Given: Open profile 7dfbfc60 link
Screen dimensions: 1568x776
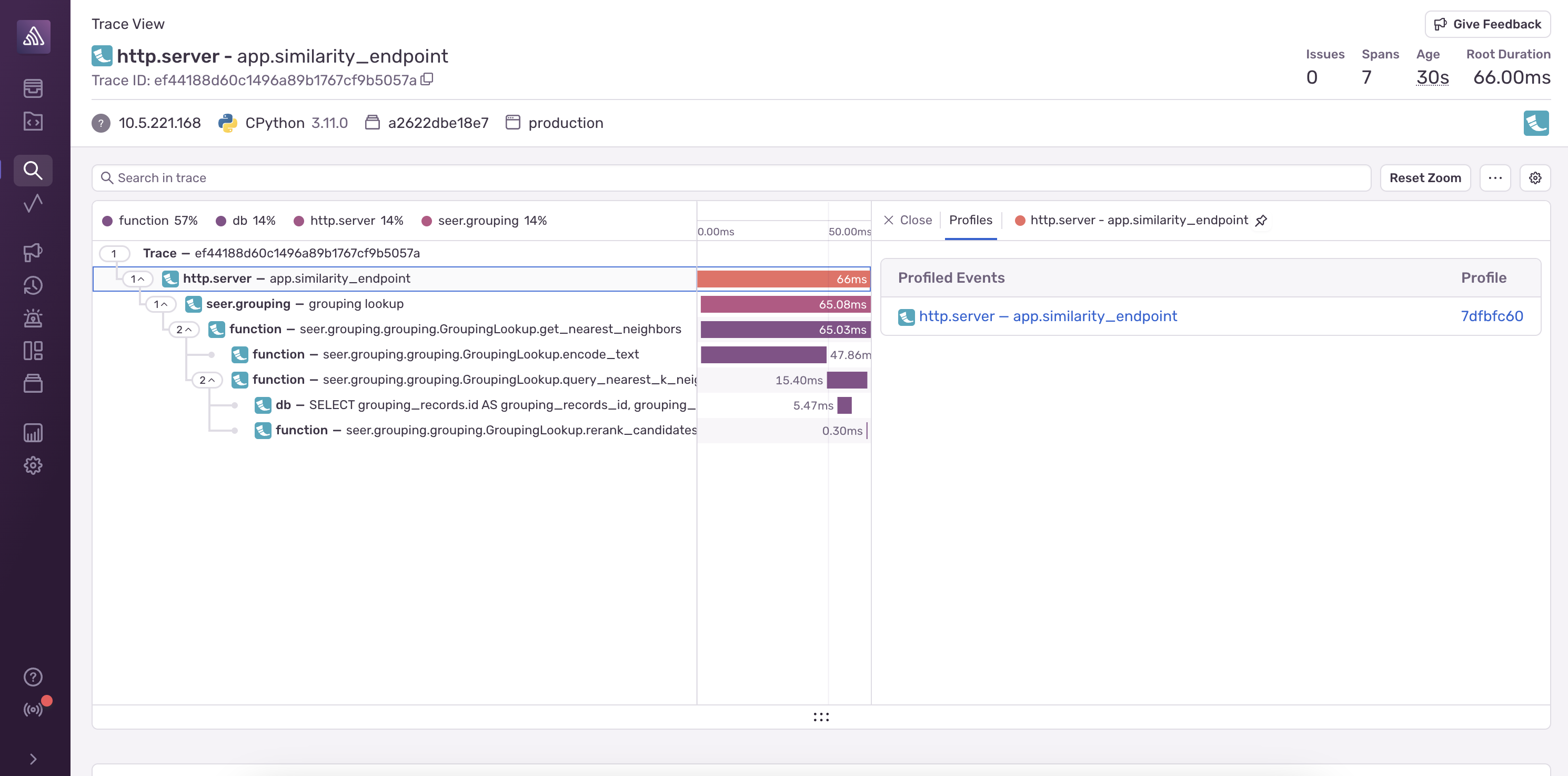Looking at the screenshot, I should [1491, 316].
